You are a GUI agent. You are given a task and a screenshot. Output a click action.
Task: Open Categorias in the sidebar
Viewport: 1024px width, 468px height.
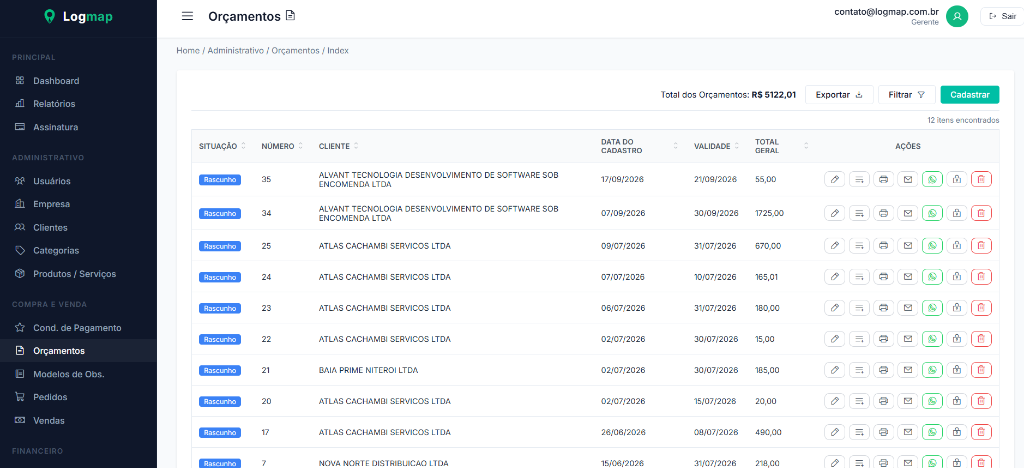78,251
